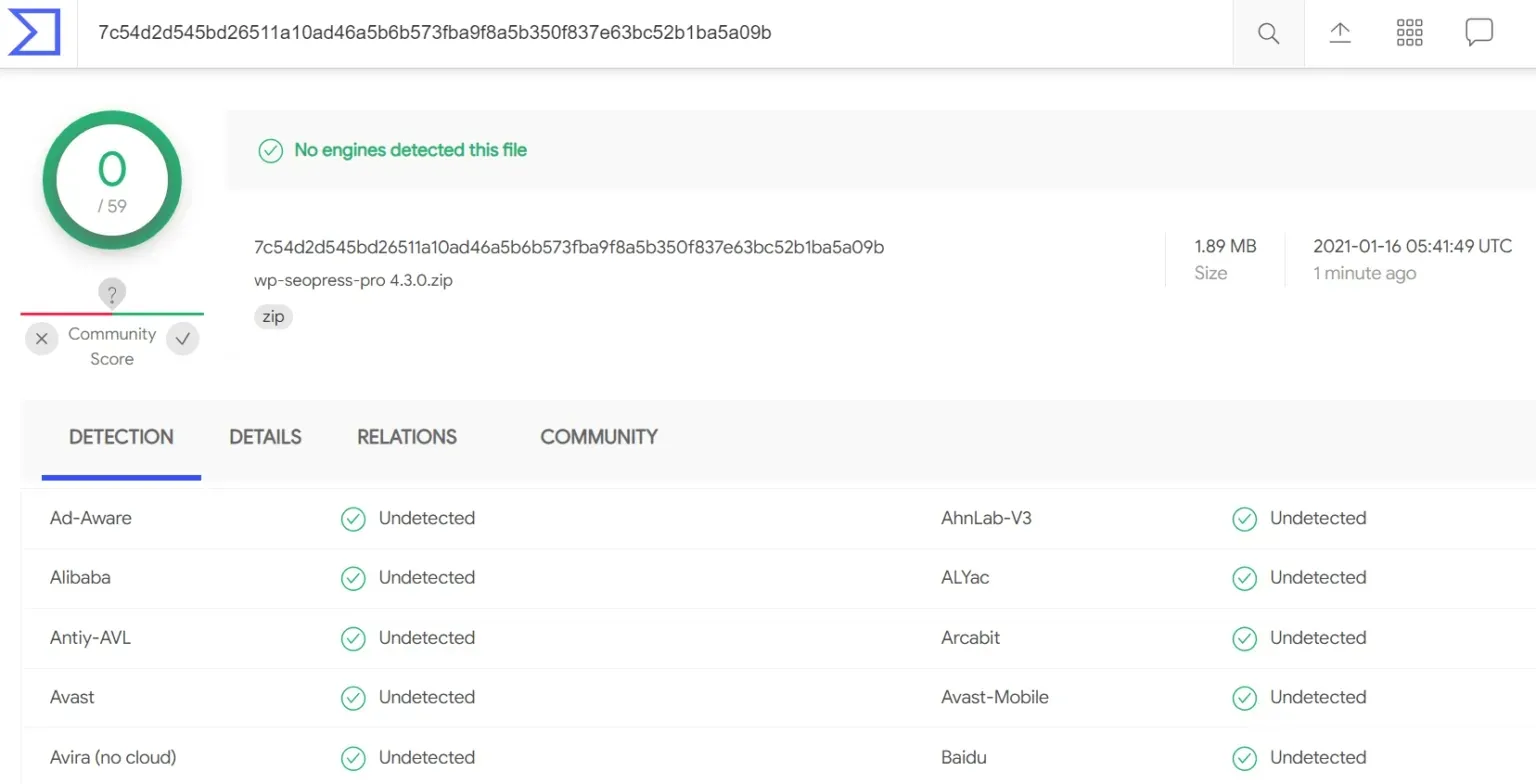Click the Baidu engine name

(x=964, y=757)
